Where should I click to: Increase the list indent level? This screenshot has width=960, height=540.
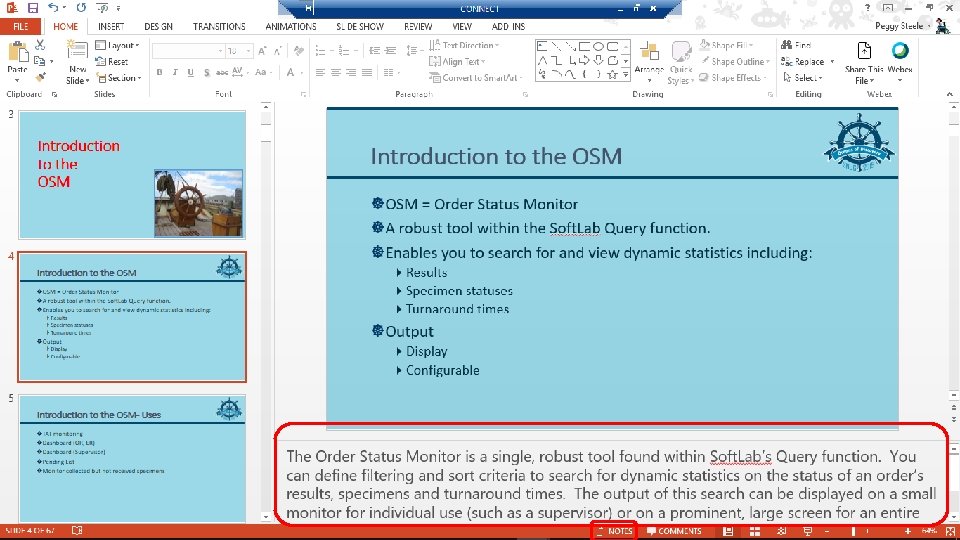390,51
